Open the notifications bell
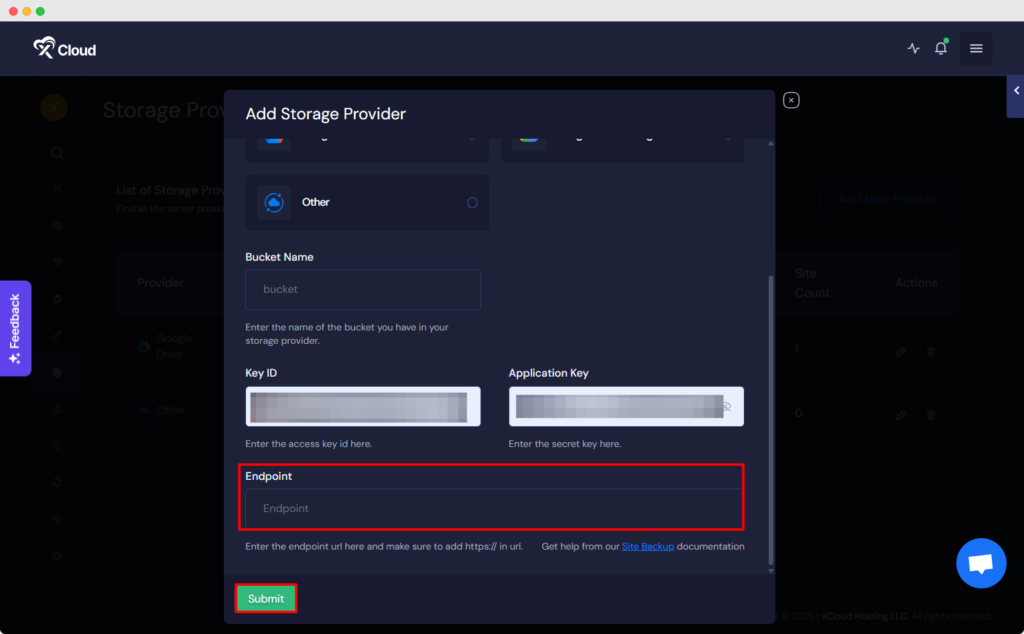Screen dimensions: 1024x634 pos(940,48)
